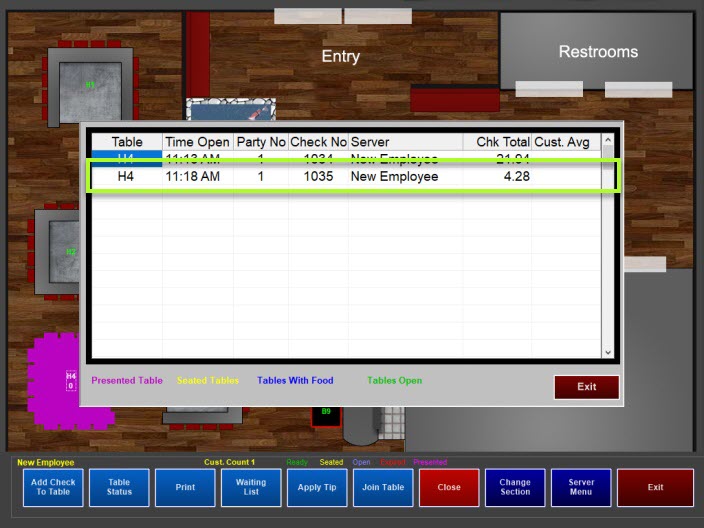Click the Table column header
The image size is (704, 528).
(127, 142)
